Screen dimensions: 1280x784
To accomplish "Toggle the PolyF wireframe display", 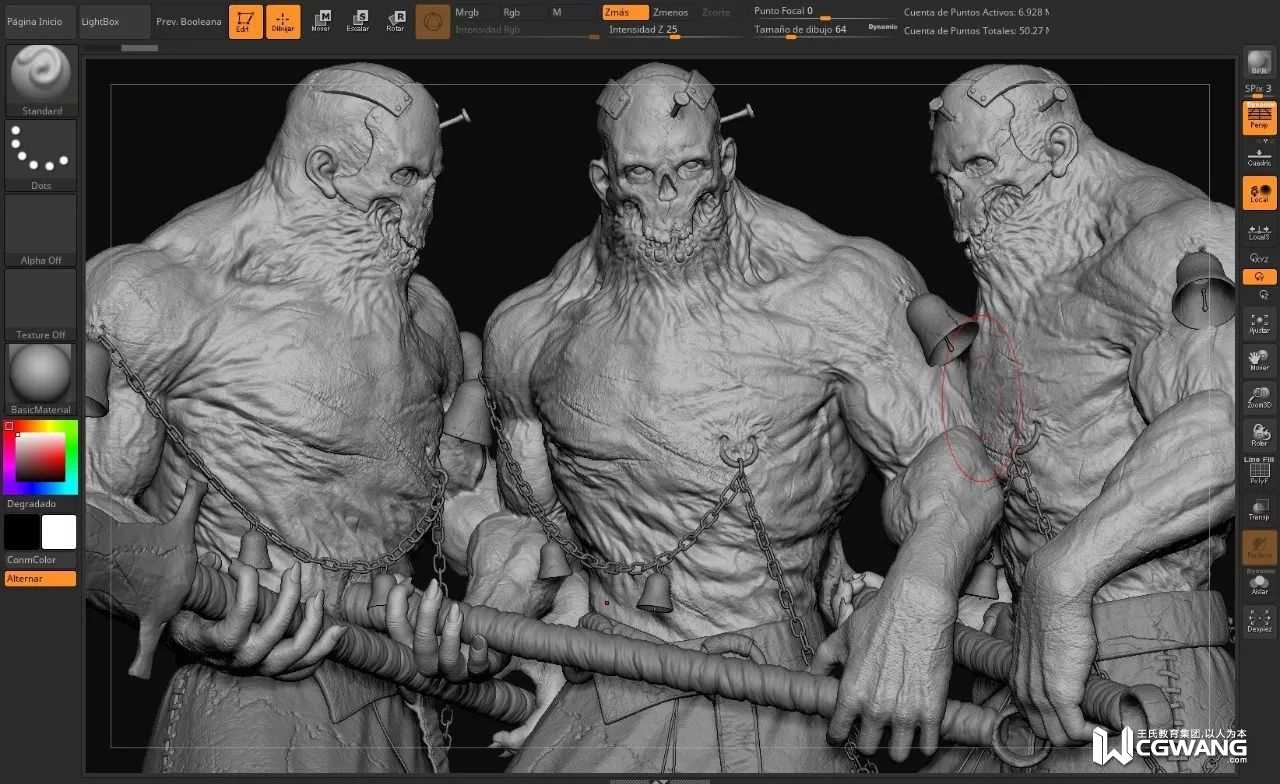I will tap(1259, 472).
